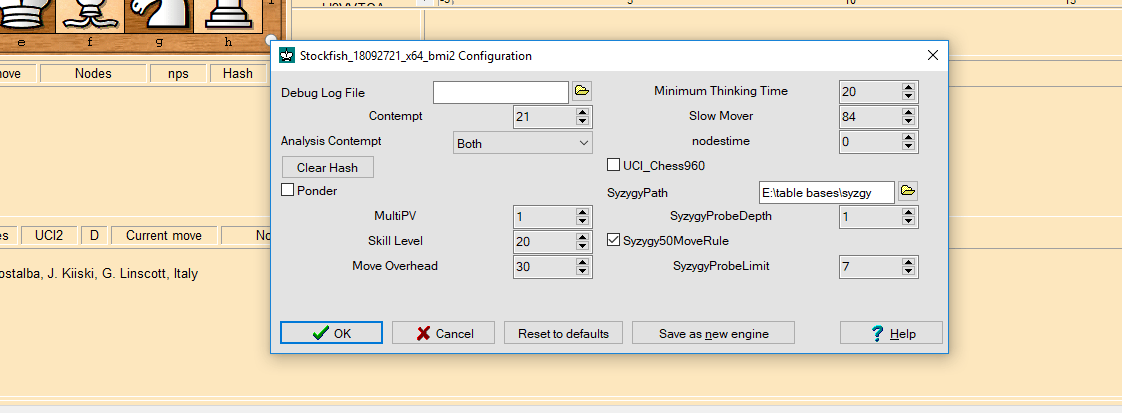Screen dimensions: 1122x413
Task: Decrease SyzygyProbeLimit with down arrow
Action: [x=908, y=271]
